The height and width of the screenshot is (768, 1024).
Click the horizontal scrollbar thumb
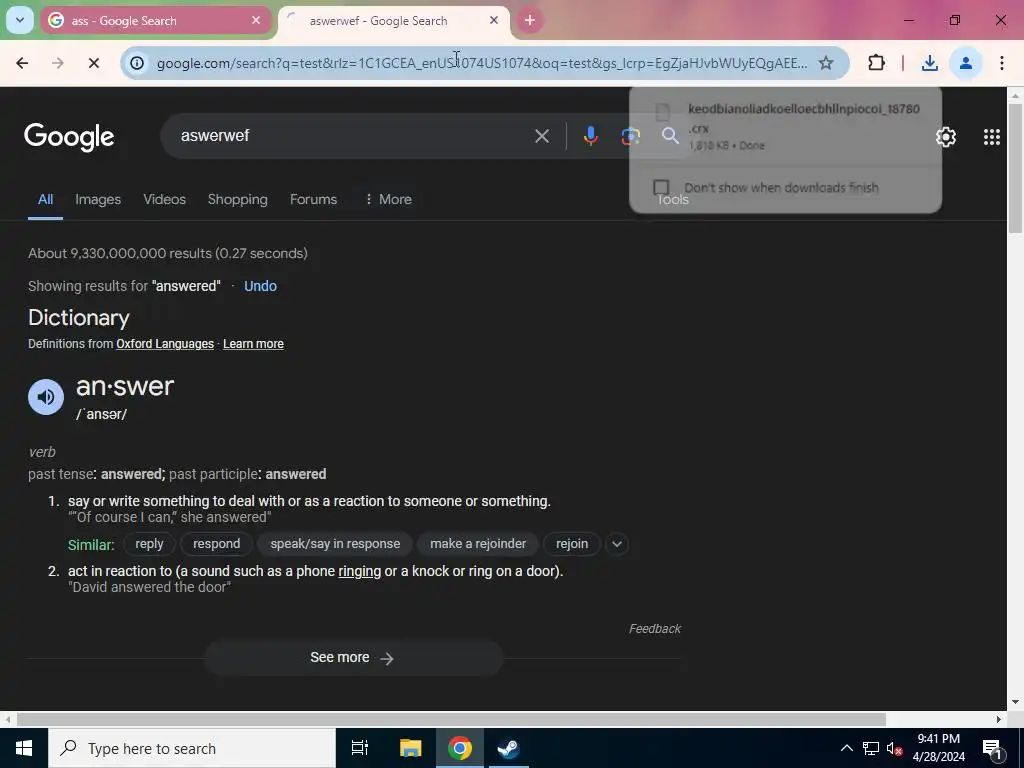pyautogui.click(x=451, y=720)
